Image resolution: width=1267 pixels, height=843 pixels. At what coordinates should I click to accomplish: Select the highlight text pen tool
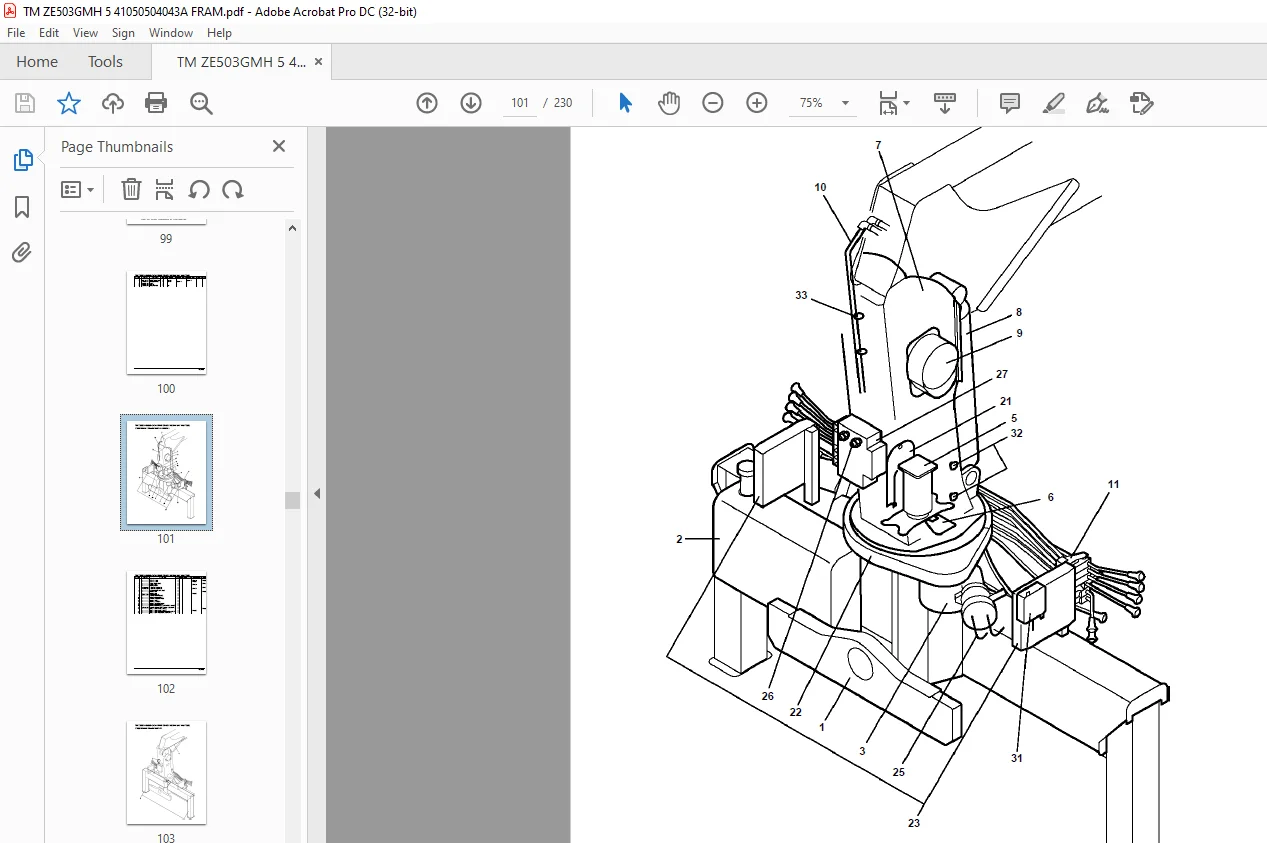tap(1054, 103)
